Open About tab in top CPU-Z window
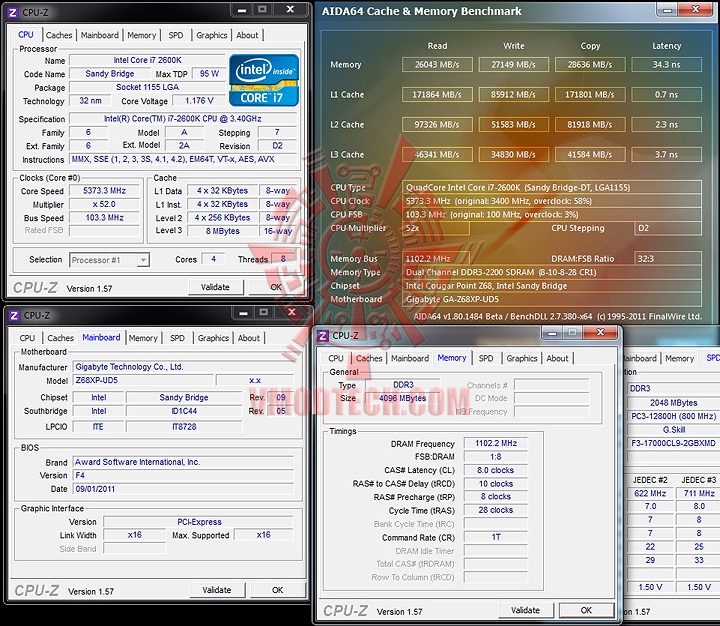 coord(247,35)
